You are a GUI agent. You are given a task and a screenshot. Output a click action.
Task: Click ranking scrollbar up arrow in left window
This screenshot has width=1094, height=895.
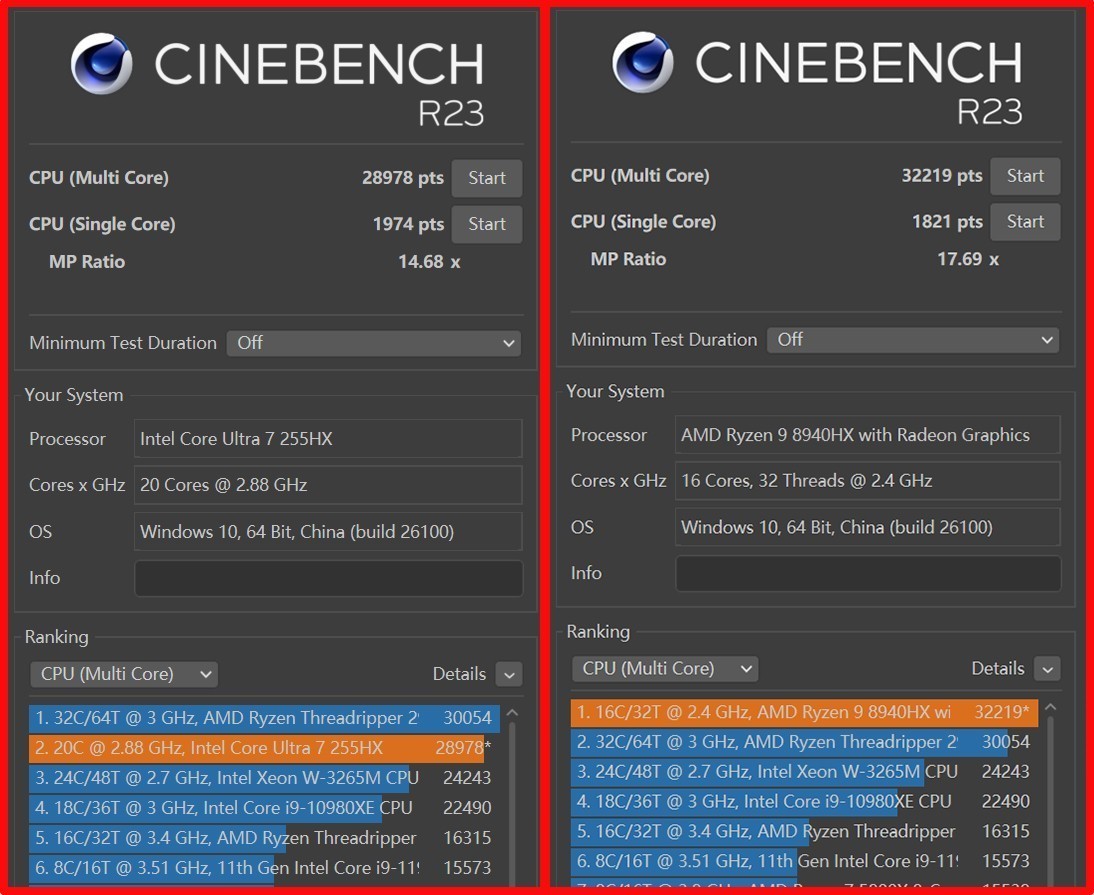click(x=512, y=713)
